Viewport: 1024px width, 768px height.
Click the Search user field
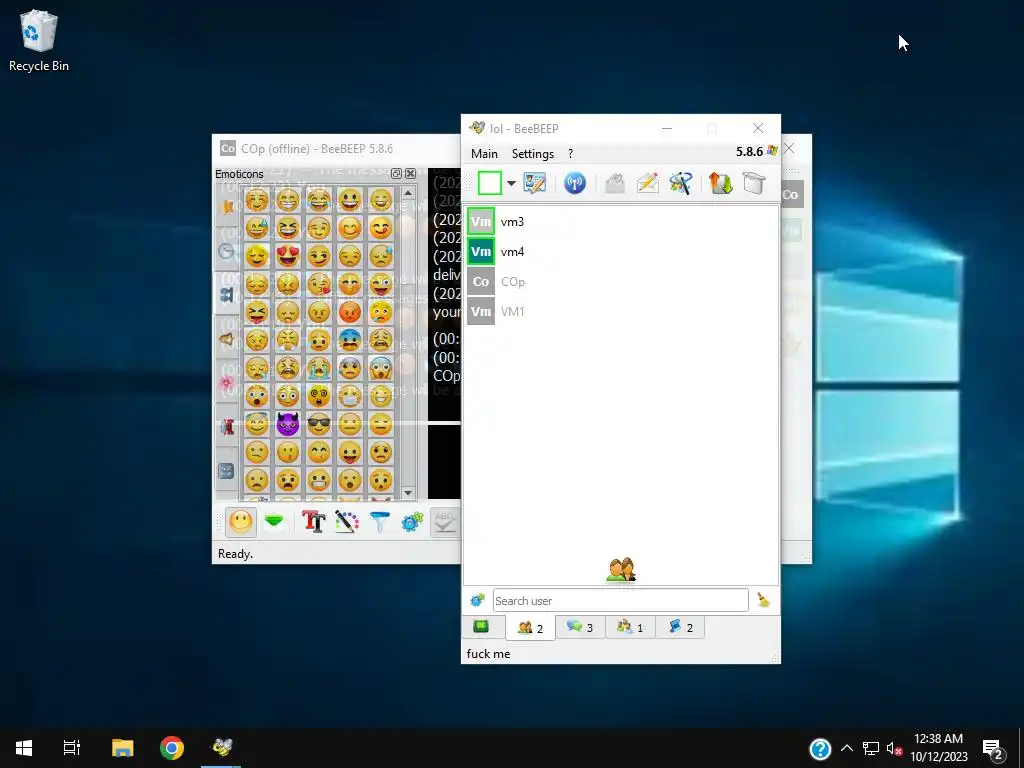click(620, 600)
